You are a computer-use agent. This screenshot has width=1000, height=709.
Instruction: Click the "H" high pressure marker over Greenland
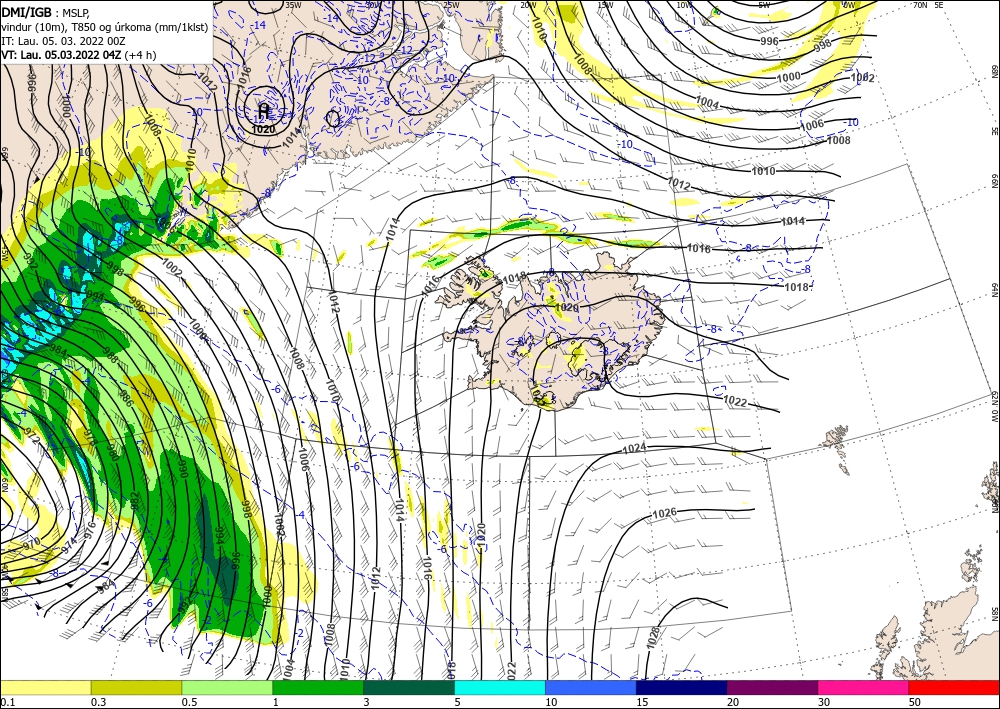tap(263, 112)
